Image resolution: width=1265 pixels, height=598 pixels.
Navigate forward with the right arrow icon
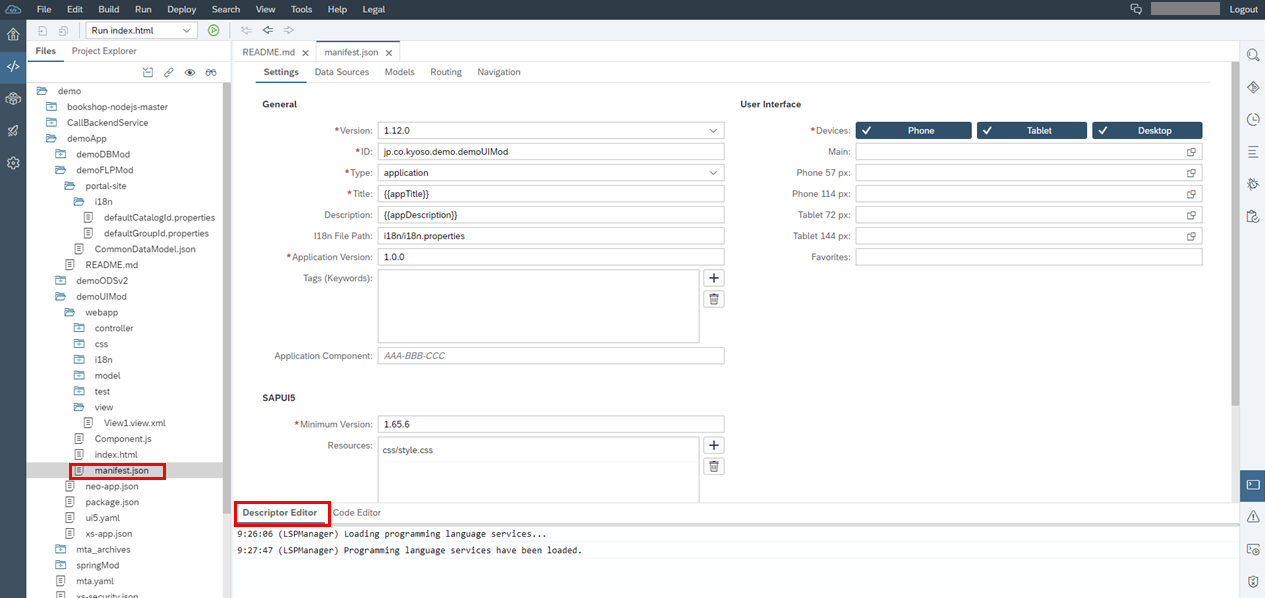click(289, 31)
